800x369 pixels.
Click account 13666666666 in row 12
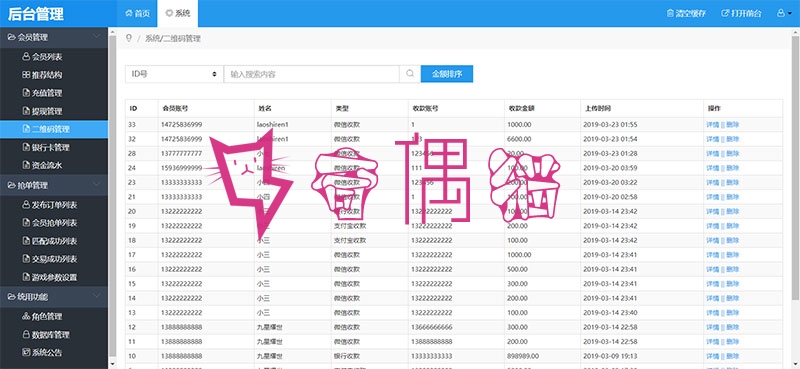pyautogui.click(x=431, y=327)
